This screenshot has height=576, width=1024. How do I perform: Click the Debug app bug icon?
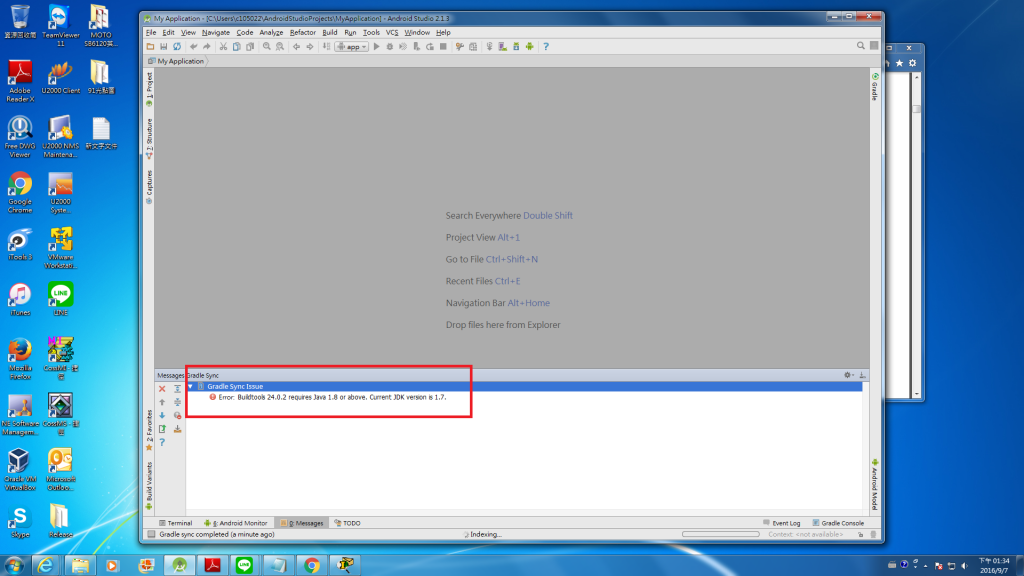click(390, 46)
